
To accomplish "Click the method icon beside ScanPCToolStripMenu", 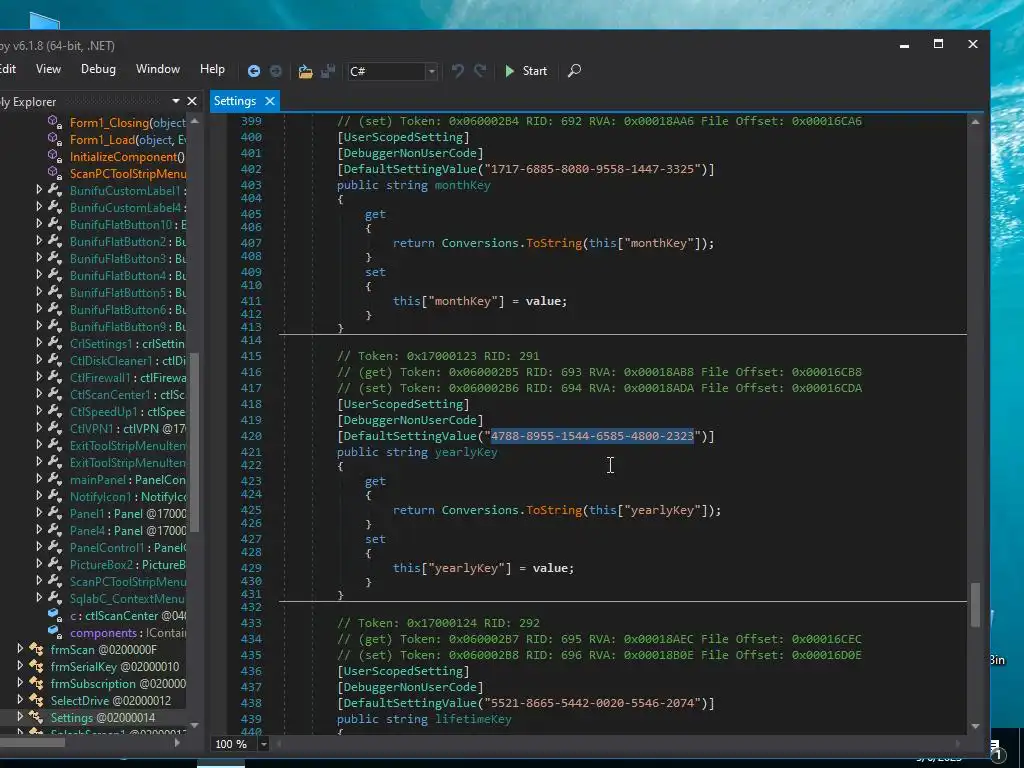I will 55,173.
